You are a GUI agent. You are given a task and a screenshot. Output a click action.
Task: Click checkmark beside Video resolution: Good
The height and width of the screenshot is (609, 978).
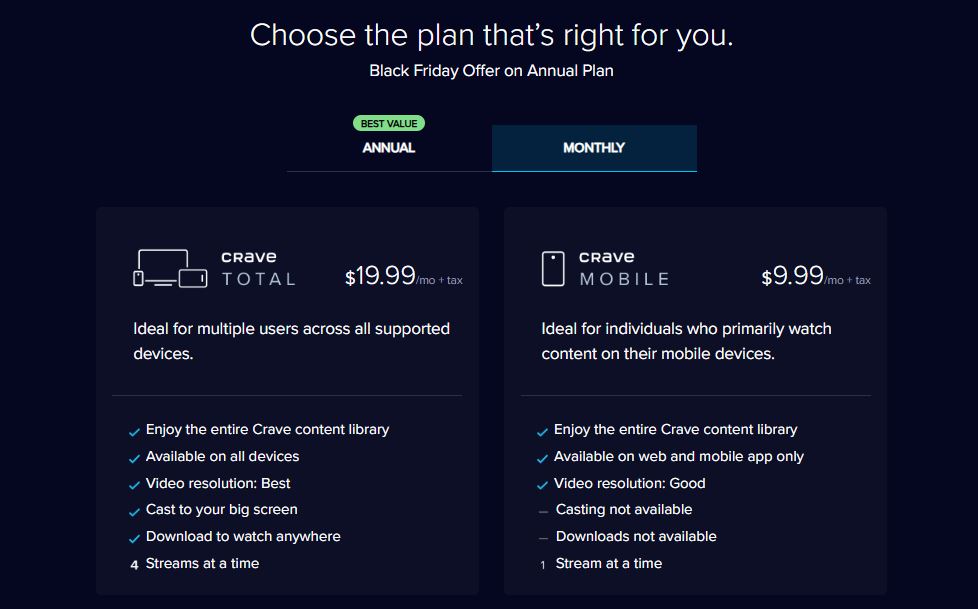pos(543,485)
